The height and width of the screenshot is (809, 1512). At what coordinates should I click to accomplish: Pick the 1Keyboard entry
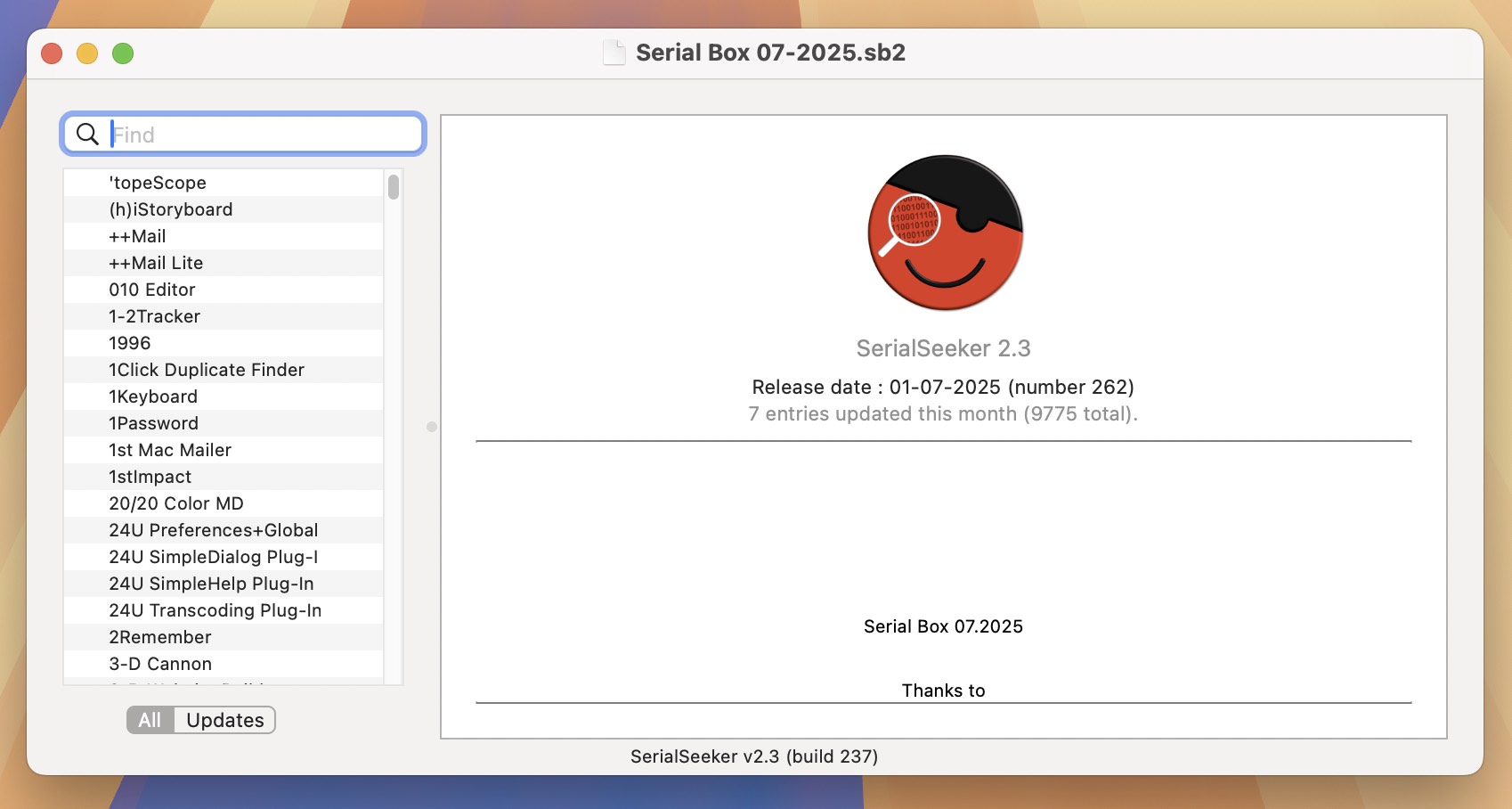point(224,396)
